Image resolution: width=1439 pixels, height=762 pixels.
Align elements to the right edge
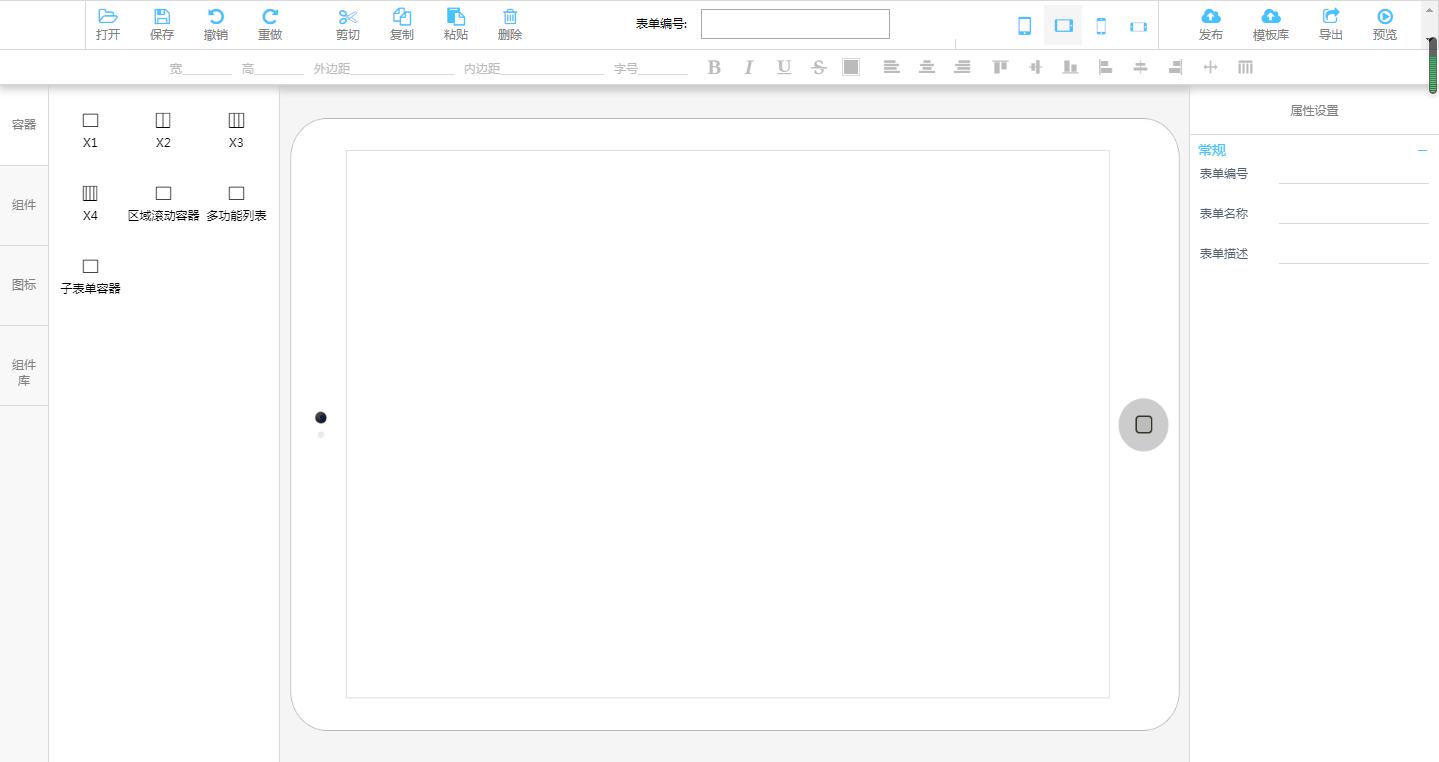(x=1175, y=67)
